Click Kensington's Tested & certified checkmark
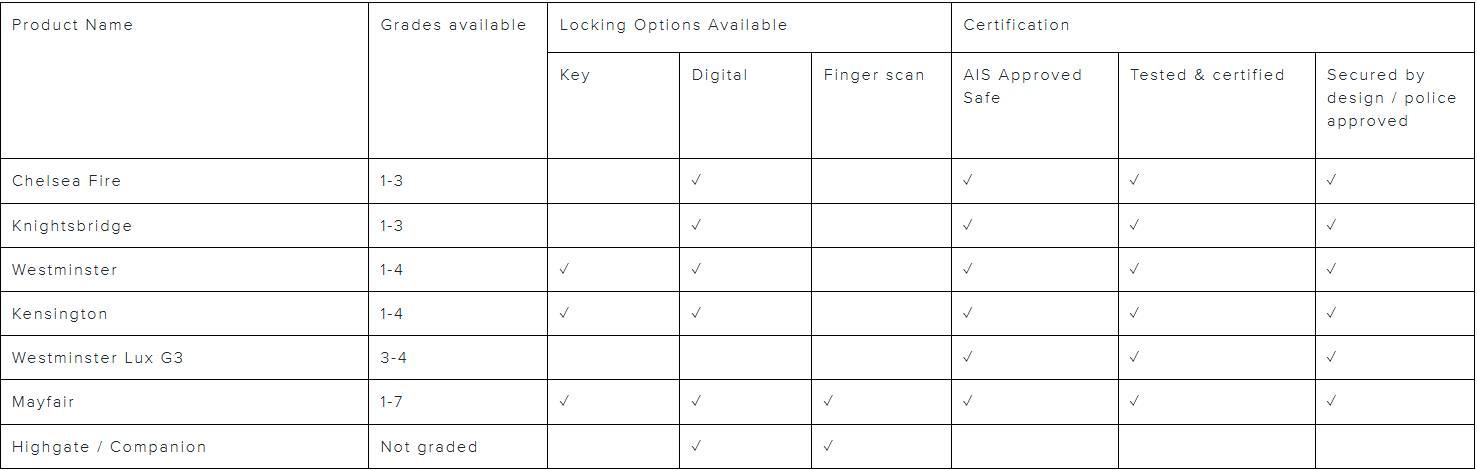 tap(1135, 313)
